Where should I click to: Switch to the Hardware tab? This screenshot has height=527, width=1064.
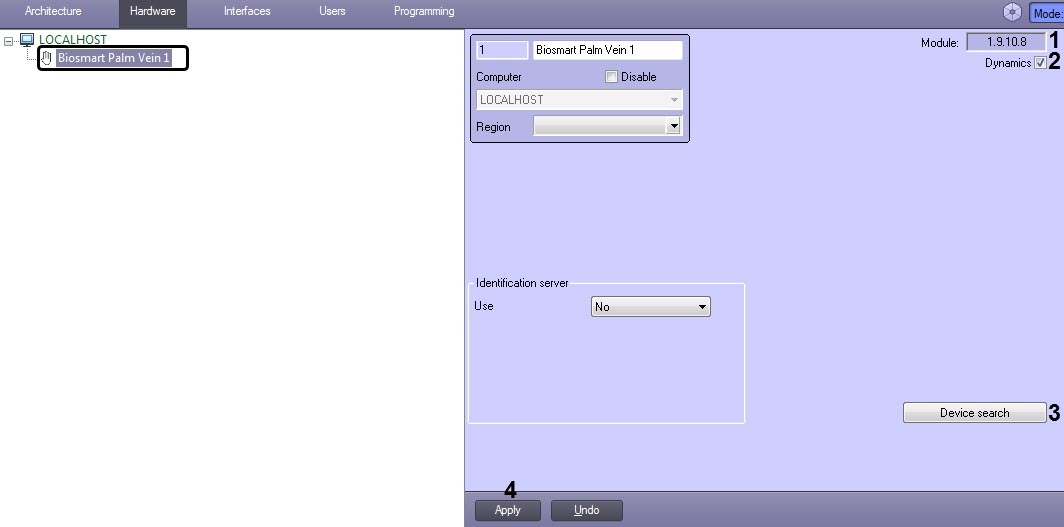[153, 12]
